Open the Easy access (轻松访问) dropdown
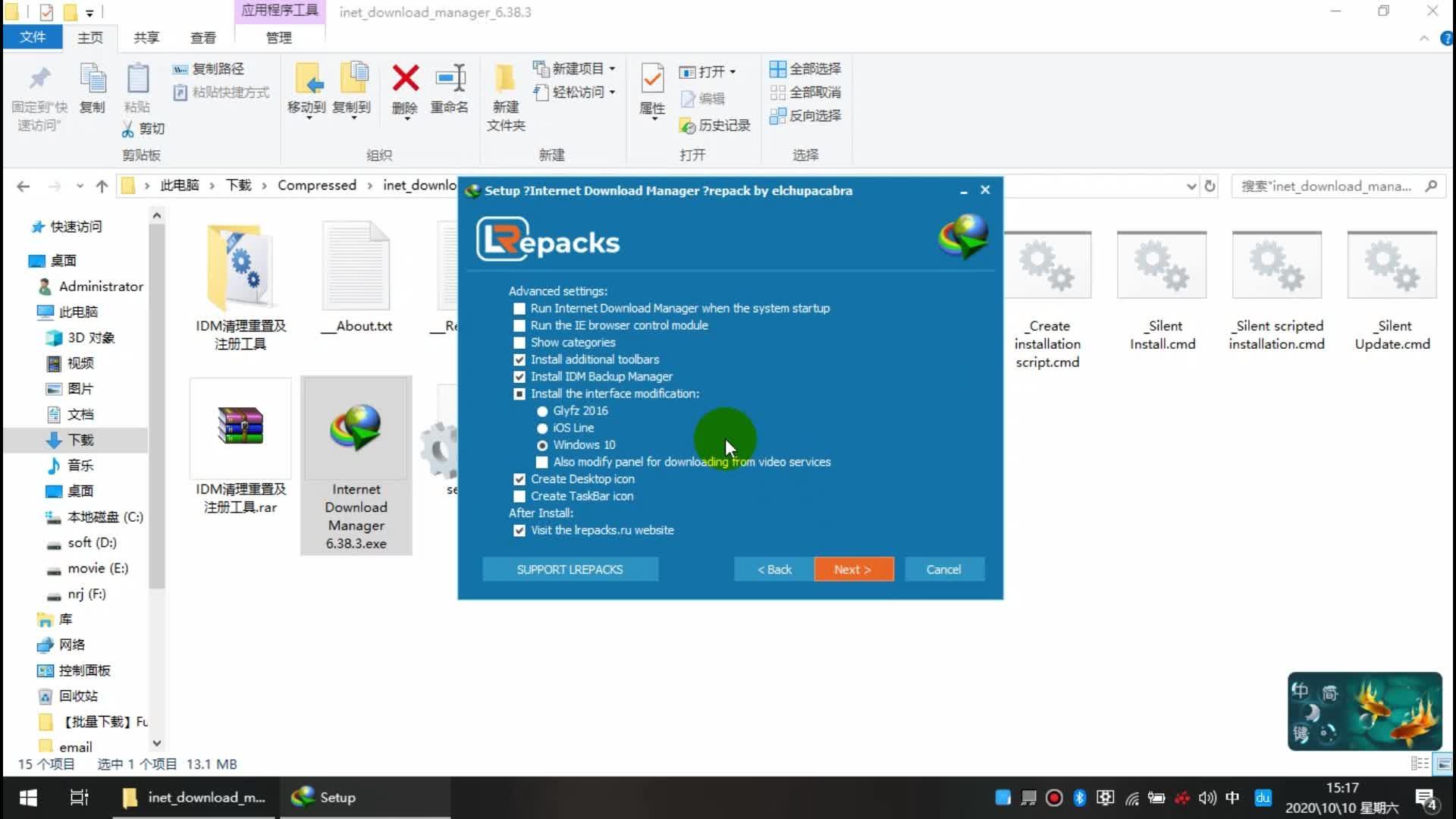This screenshot has height=819, width=1456. click(574, 93)
